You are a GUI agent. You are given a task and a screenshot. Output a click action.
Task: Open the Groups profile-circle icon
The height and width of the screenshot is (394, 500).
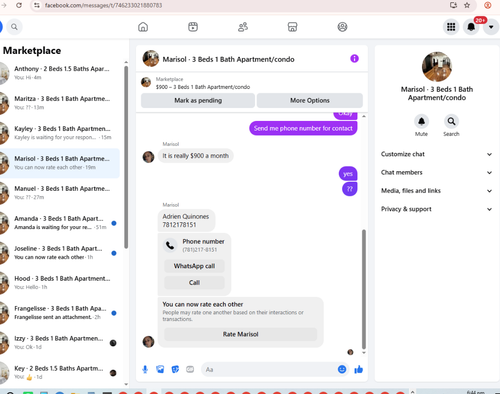coord(342,27)
